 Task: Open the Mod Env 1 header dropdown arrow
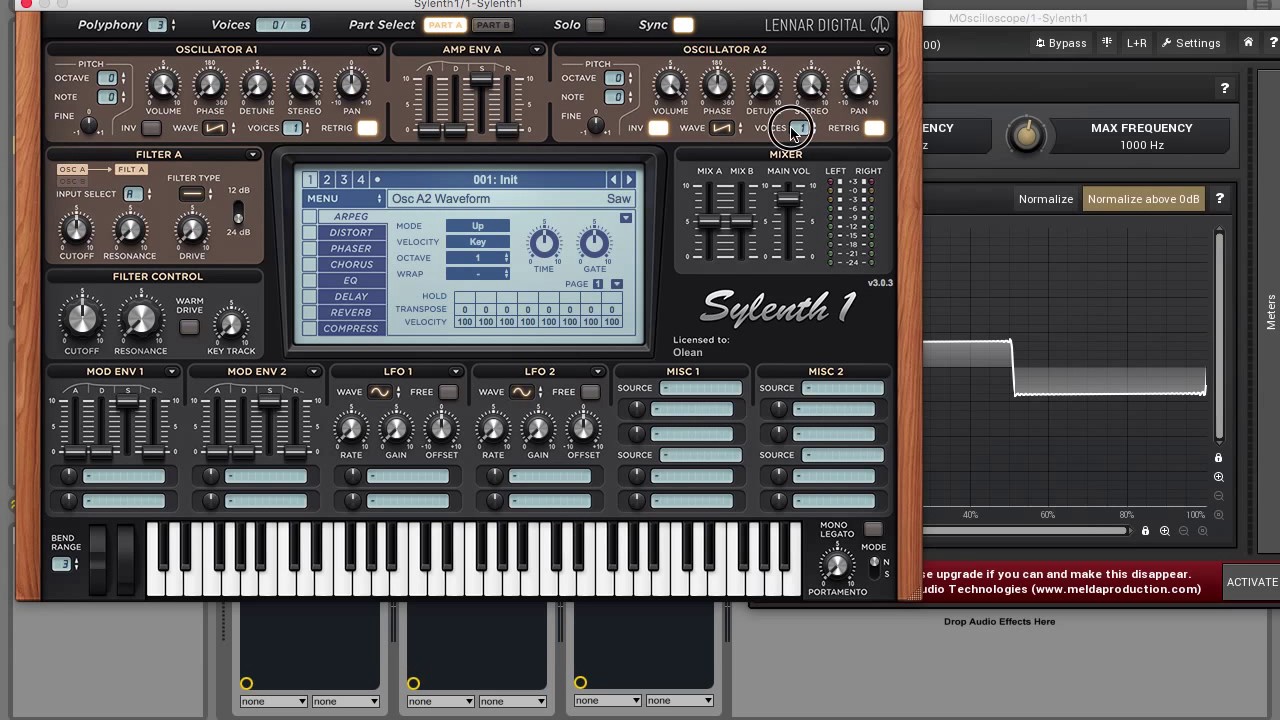click(x=171, y=372)
